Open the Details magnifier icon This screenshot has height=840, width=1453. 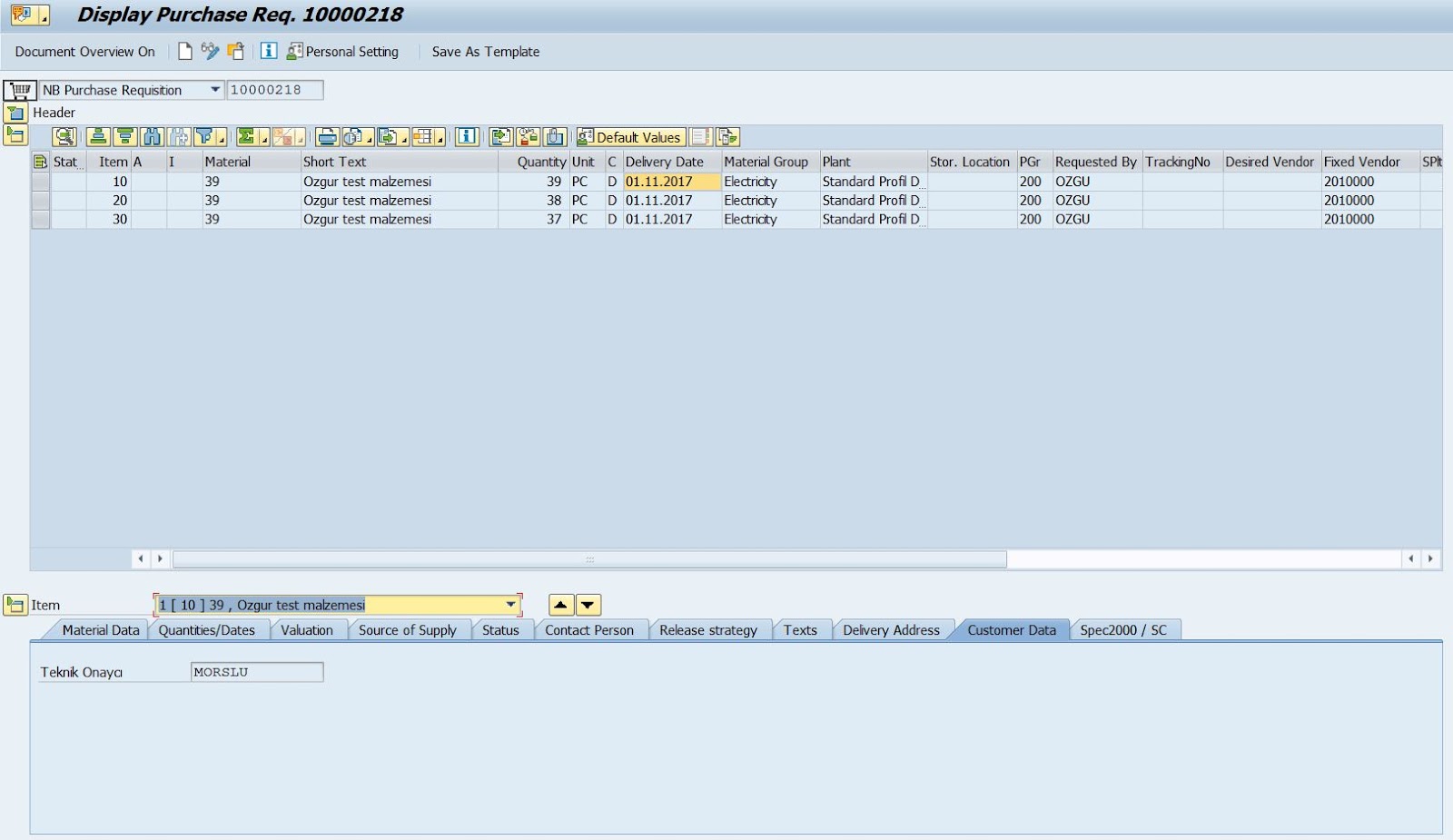coord(64,136)
